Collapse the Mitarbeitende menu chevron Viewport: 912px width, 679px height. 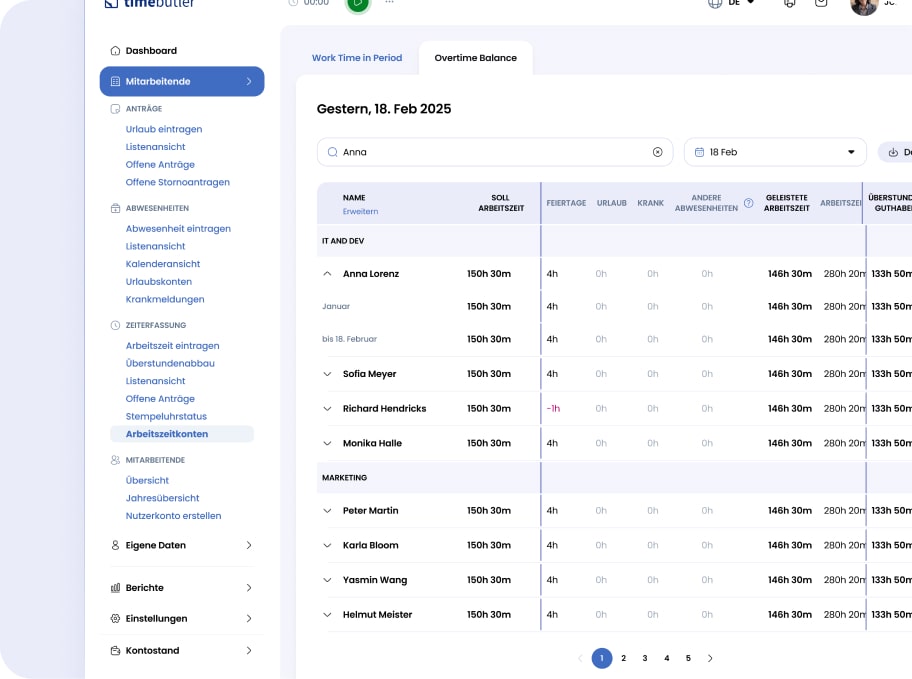click(x=249, y=81)
